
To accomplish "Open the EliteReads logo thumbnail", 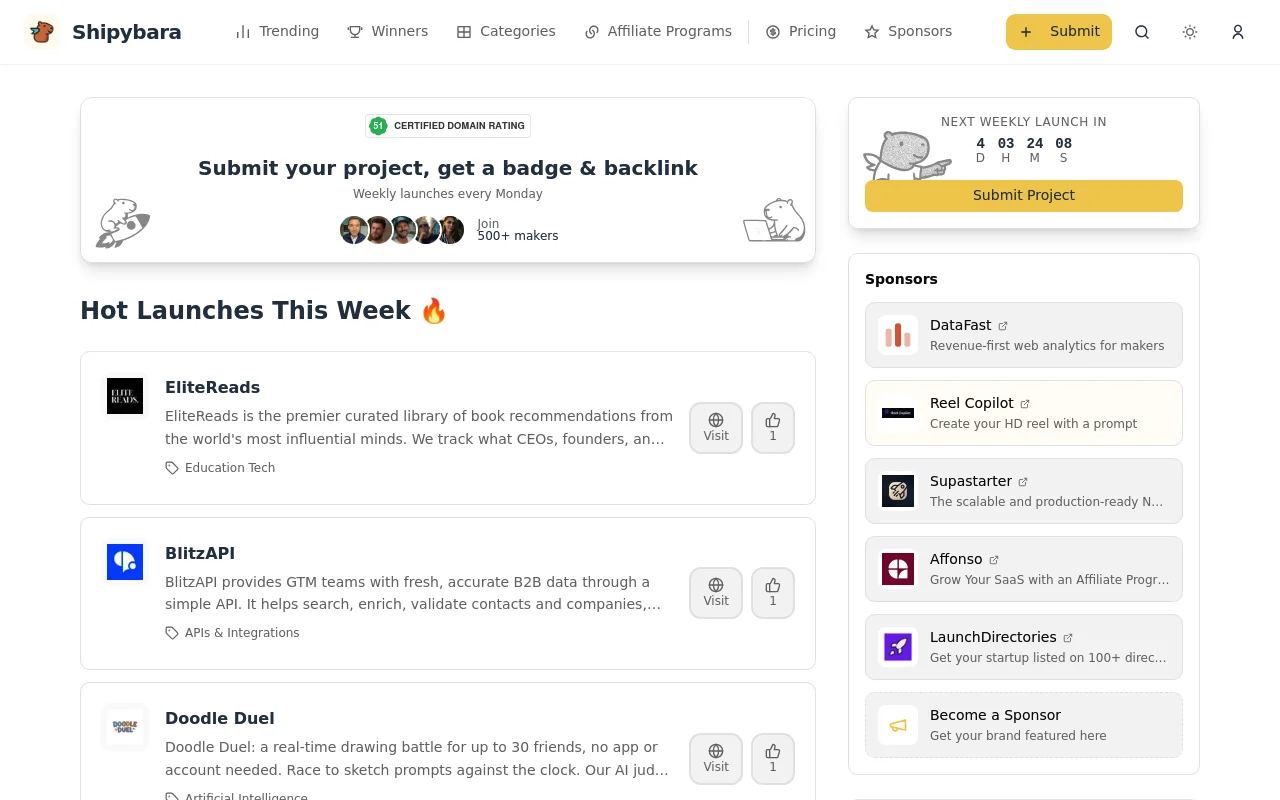I will [x=125, y=396].
